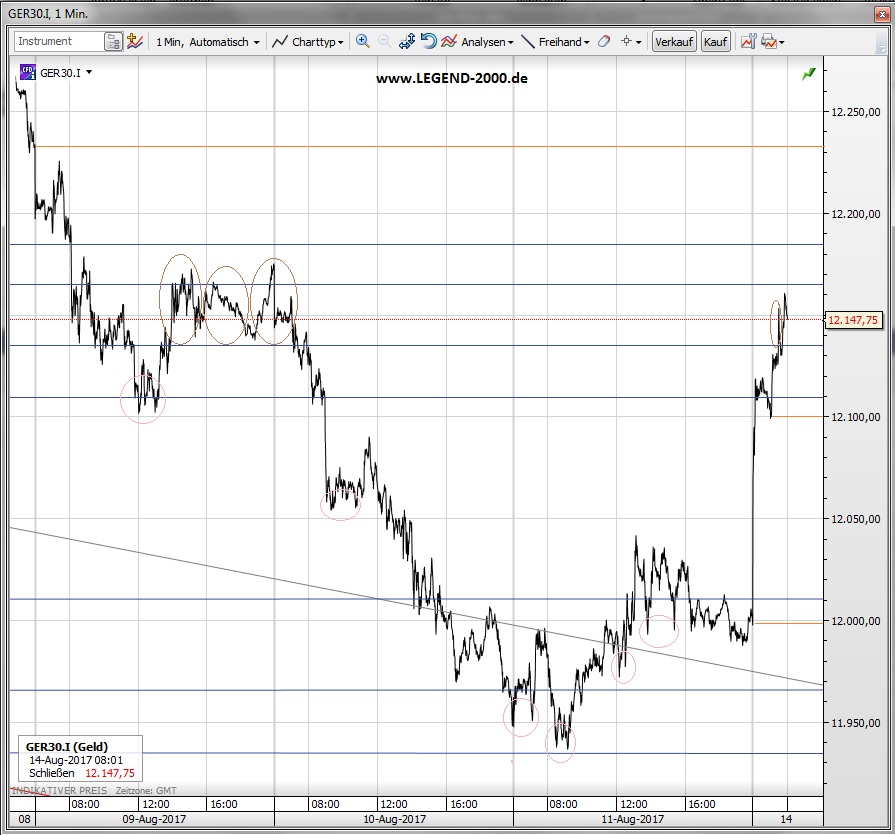
Task: Open chart settings wrench icon
Action: [x=748, y=42]
